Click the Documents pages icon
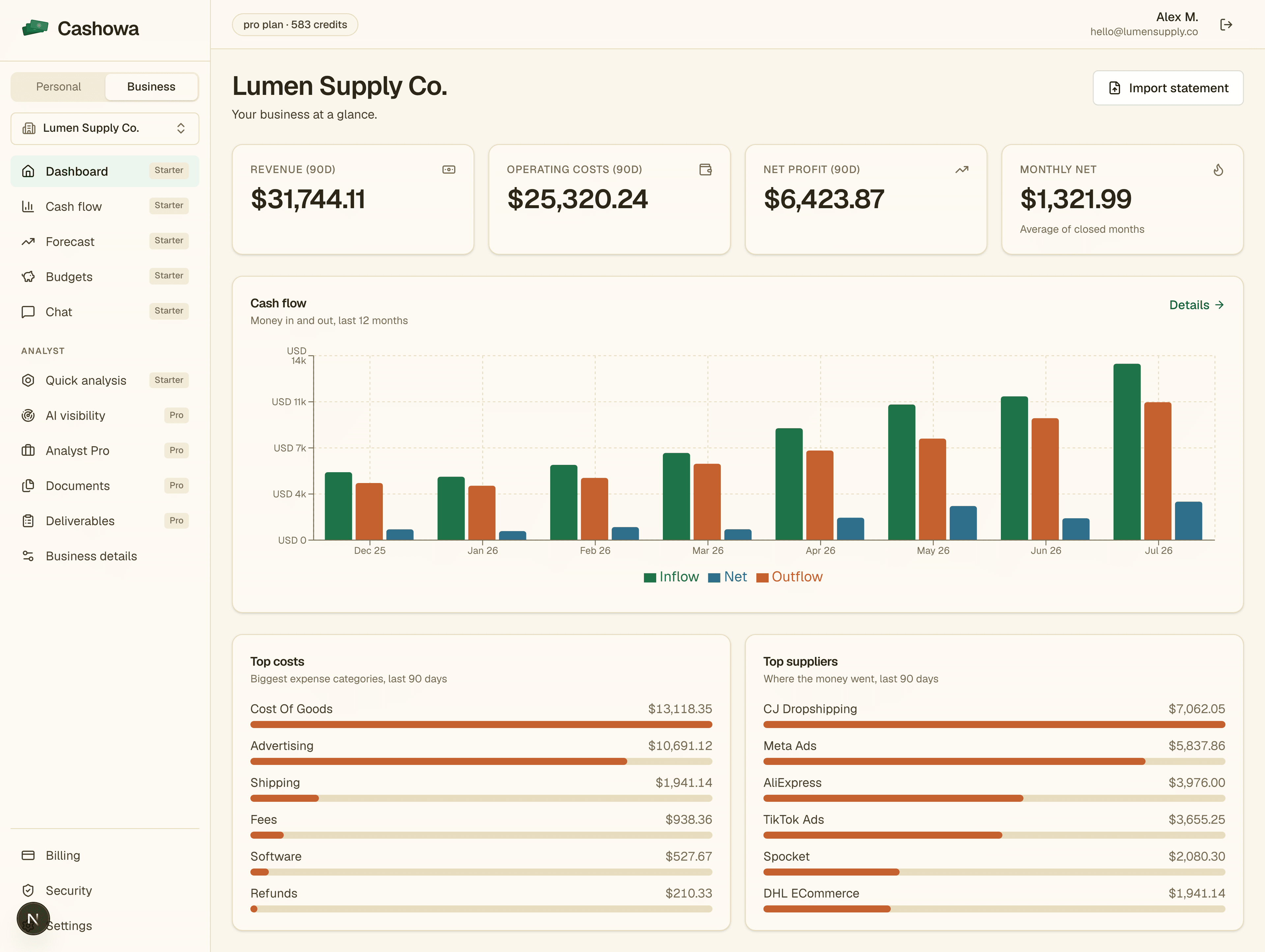Viewport: 1265px width, 952px height. (x=28, y=486)
